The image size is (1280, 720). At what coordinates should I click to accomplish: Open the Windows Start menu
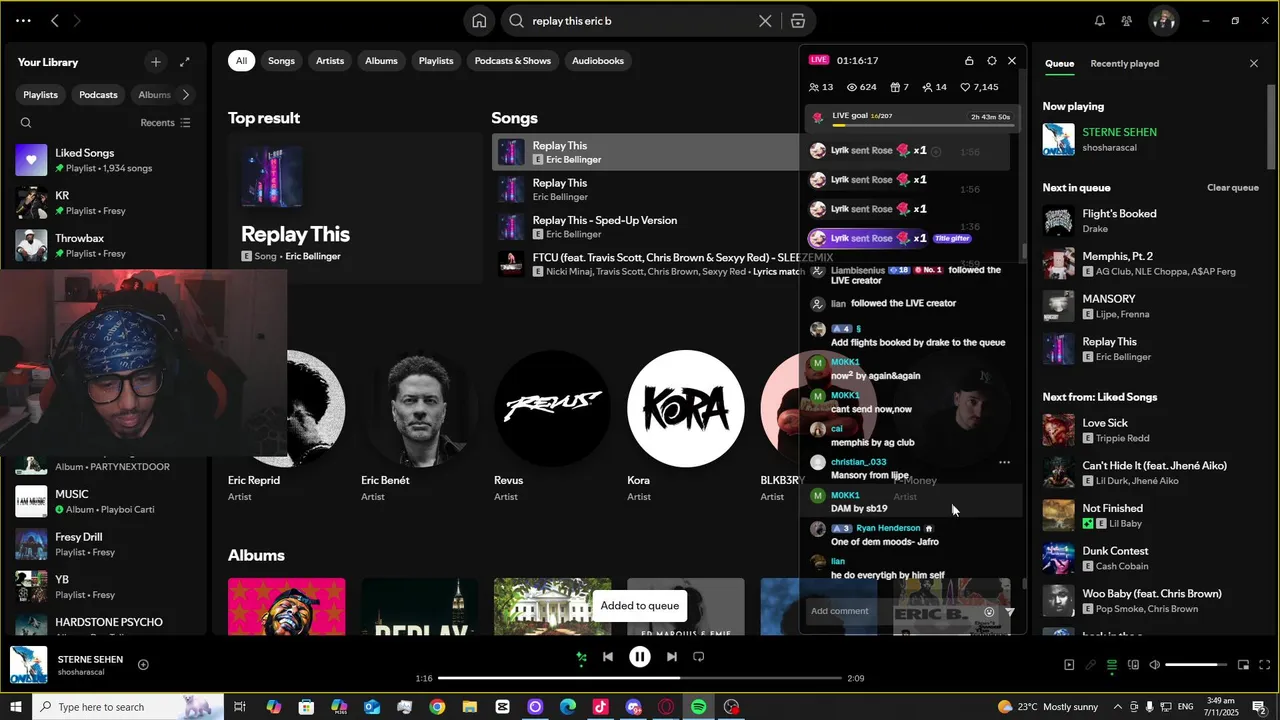coord(16,707)
